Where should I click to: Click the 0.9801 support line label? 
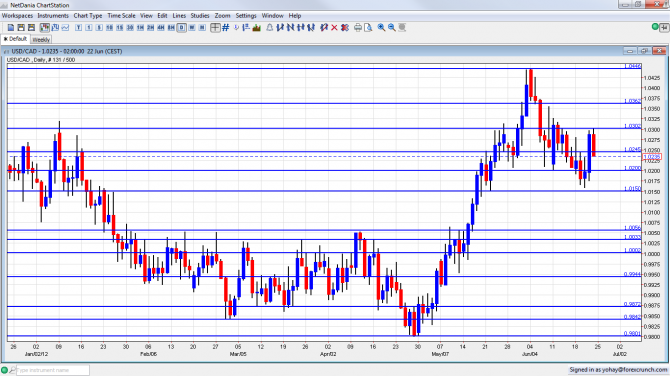[633, 334]
